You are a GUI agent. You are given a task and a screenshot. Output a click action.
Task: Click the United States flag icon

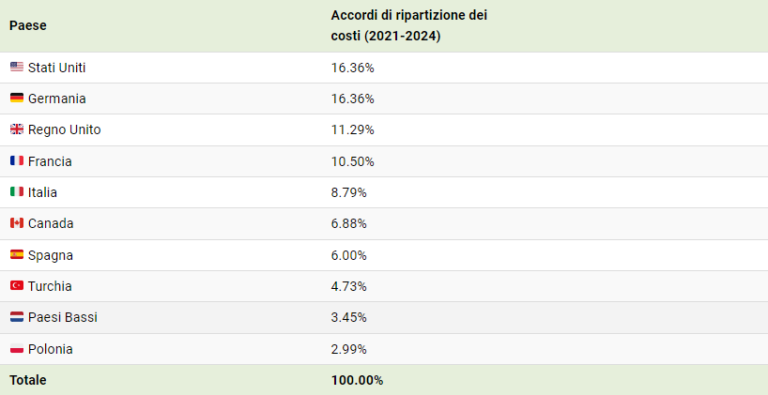pyautogui.click(x=17, y=67)
